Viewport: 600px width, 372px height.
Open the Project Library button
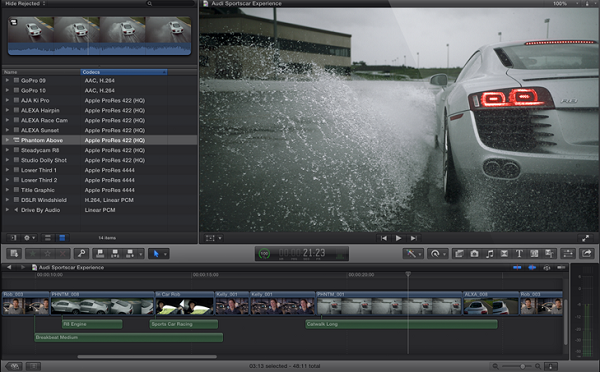(14, 366)
